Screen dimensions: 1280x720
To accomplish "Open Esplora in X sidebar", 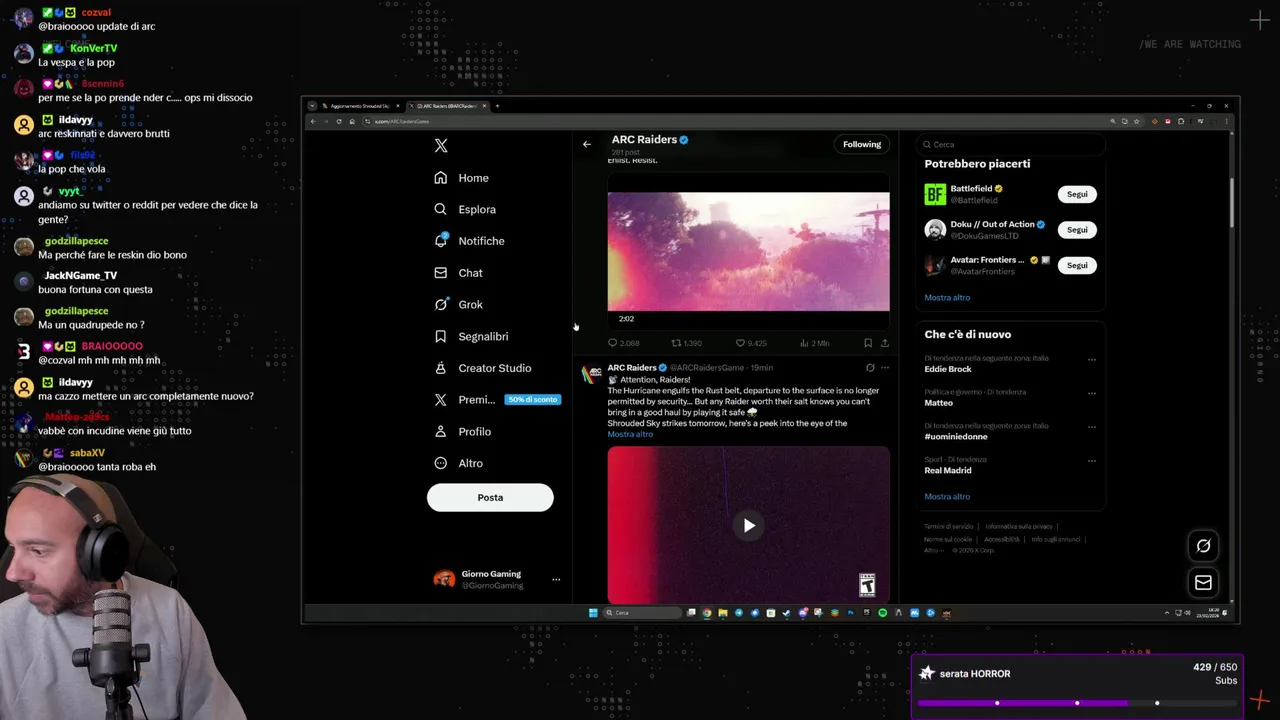I will pyautogui.click(x=465, y=209).
